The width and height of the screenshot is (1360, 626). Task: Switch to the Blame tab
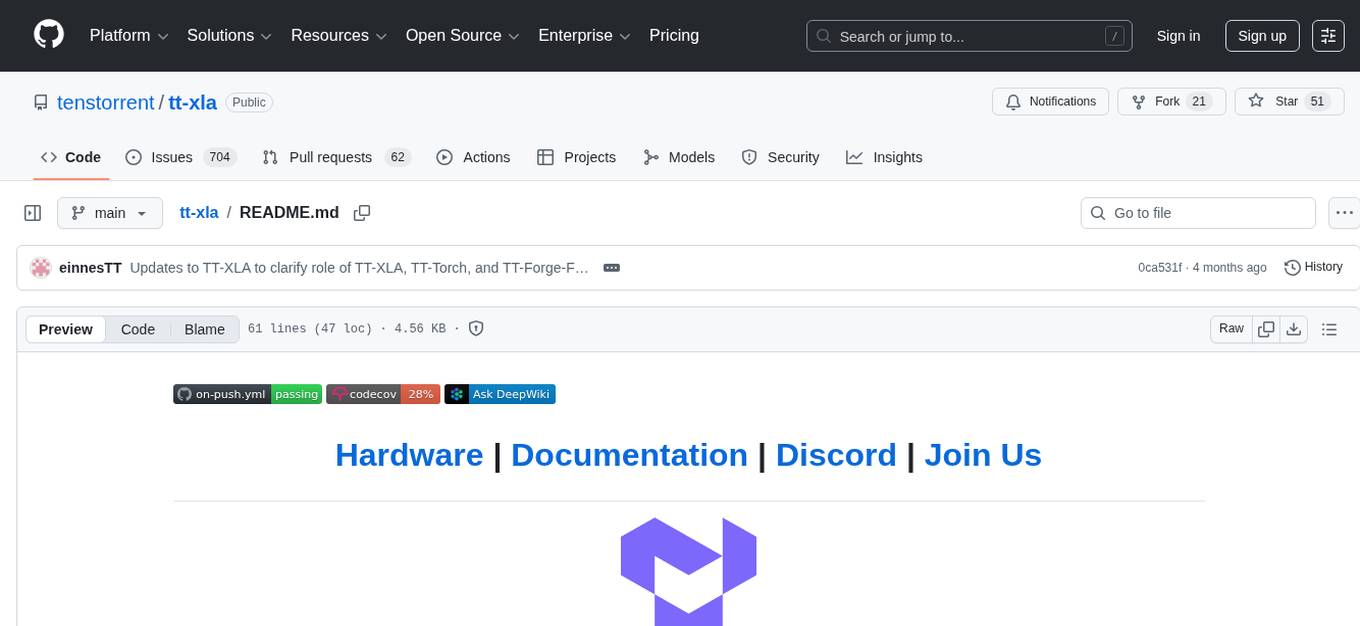point(204,329)
